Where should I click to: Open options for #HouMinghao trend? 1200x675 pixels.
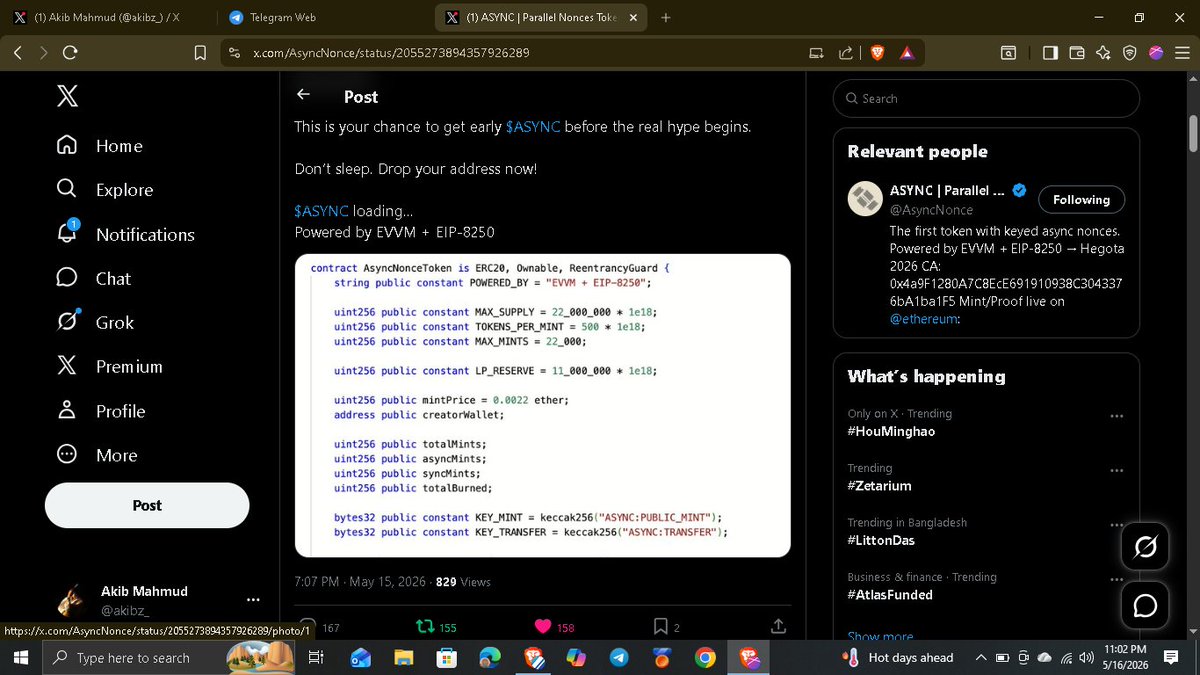1117,416
